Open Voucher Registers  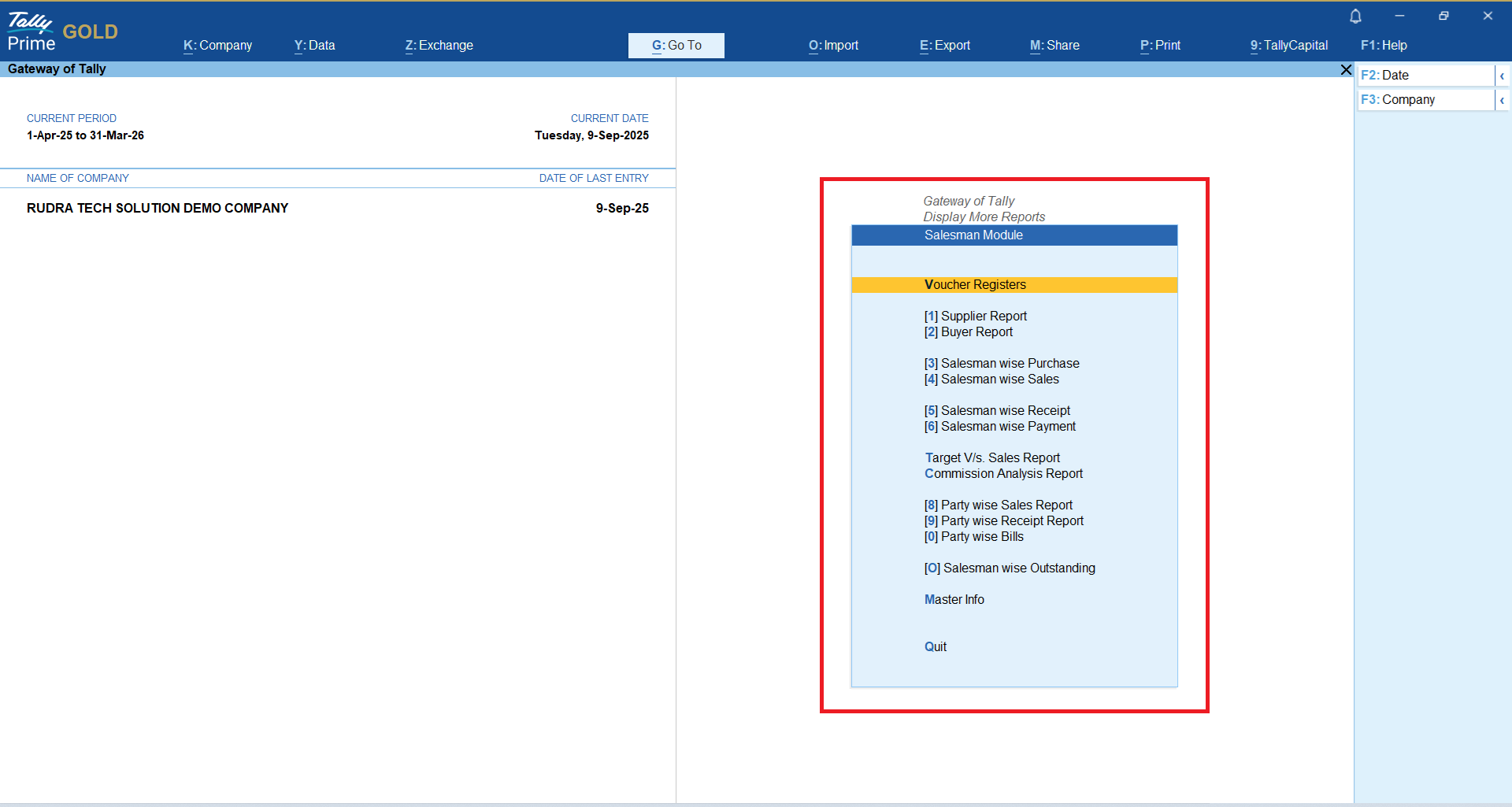(x=975, y=285)
